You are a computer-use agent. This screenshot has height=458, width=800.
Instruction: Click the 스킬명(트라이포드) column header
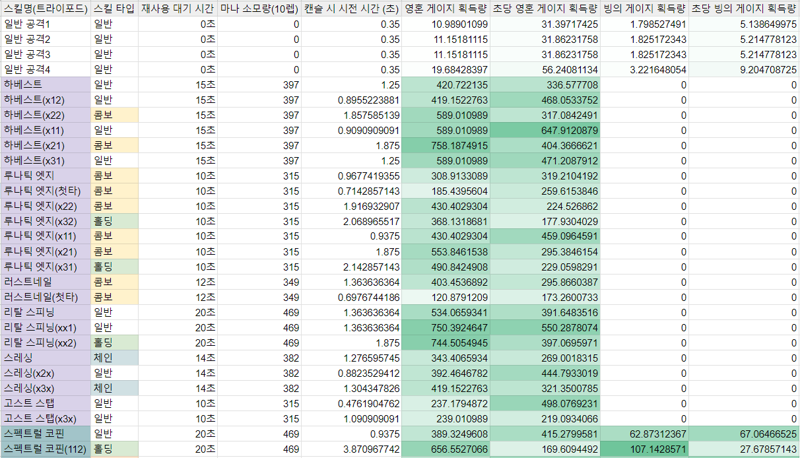point(45,7)
